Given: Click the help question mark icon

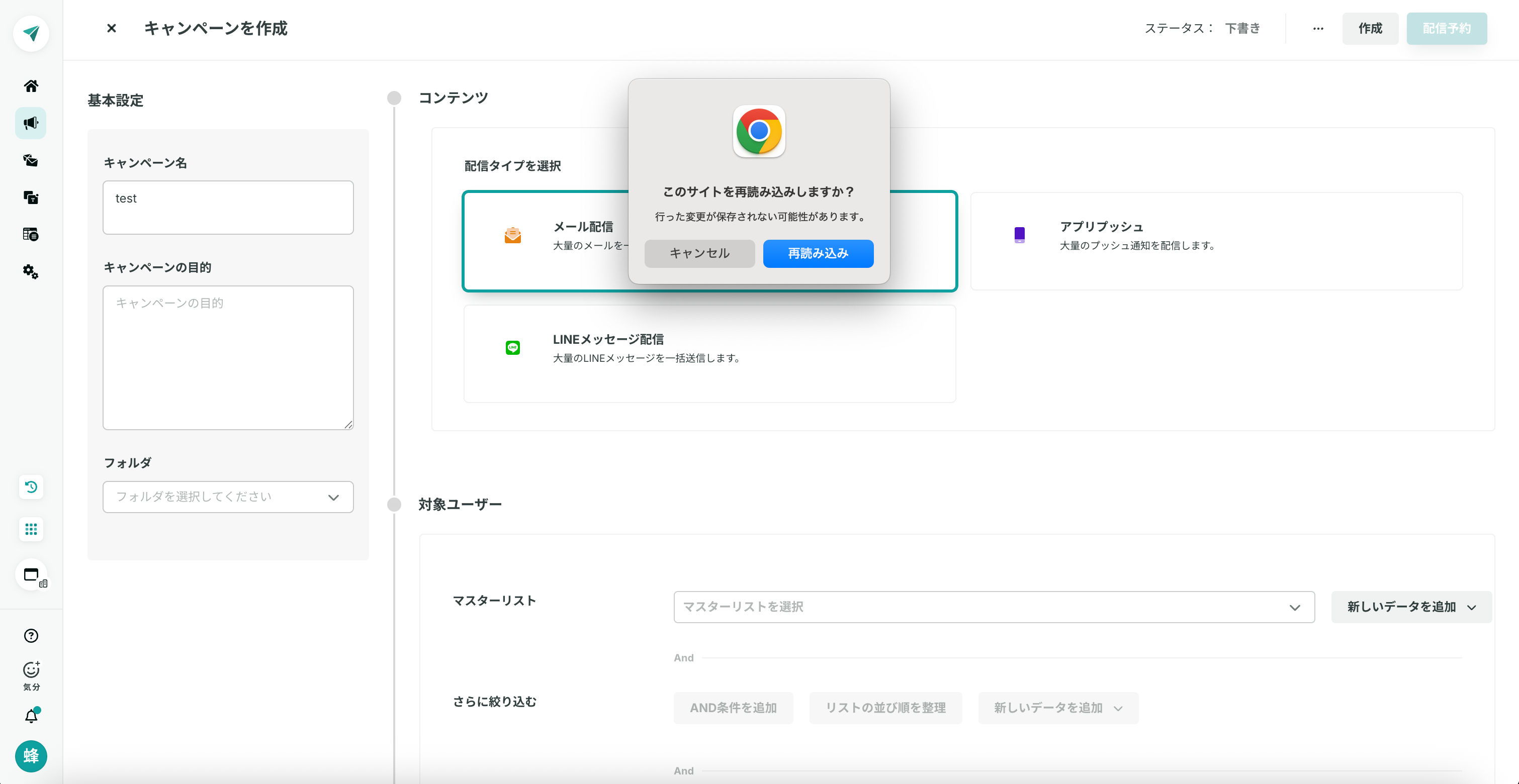Looking at the screenshot, I should coord(31,635).
